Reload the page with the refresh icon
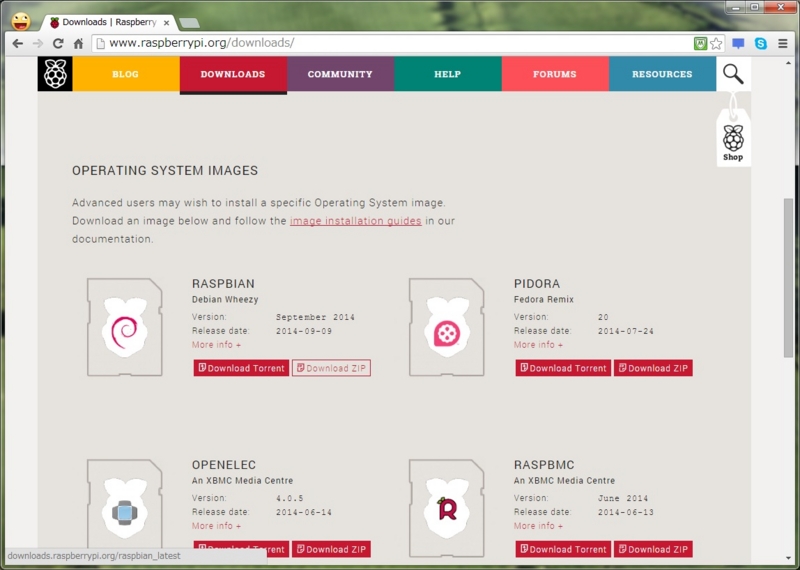The width and height of the screenshot is (800, 570). pos(58,43)
